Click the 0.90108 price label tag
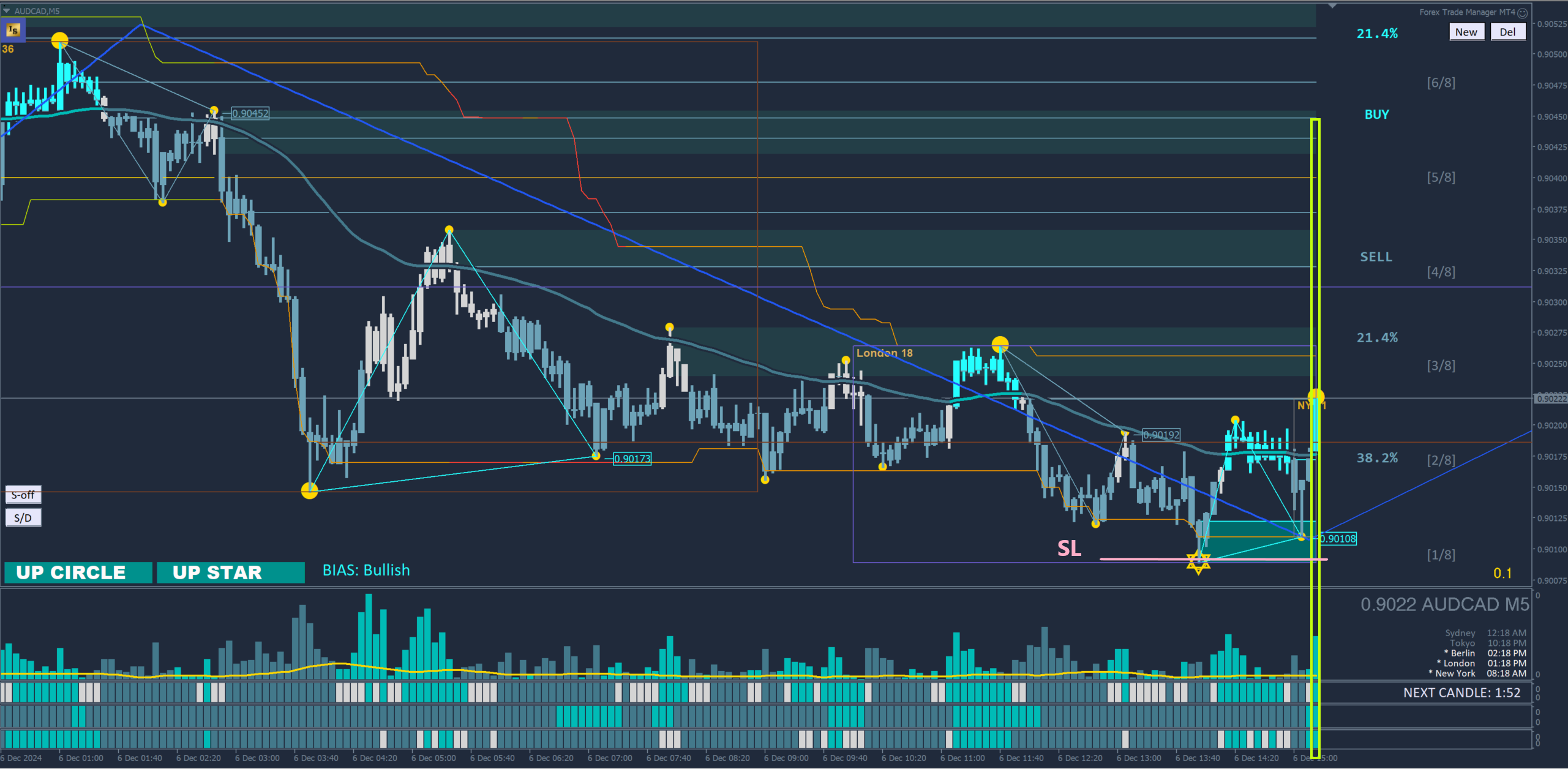This screenshot has width=1568, height=769. point(1338,539)
